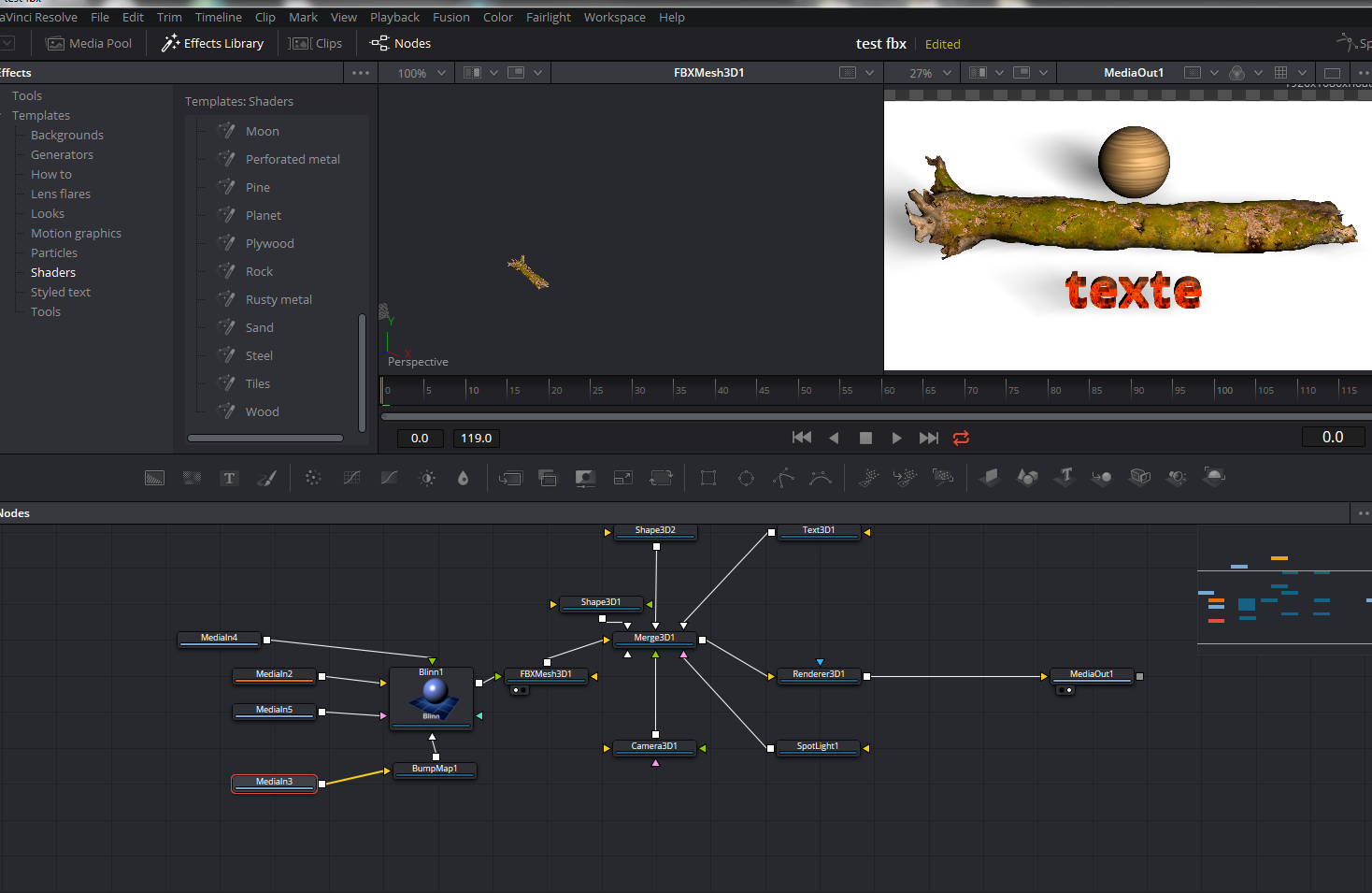Add a Color Curves node
The height and width of the screenshot is (893, 1372).
(351, 478)
